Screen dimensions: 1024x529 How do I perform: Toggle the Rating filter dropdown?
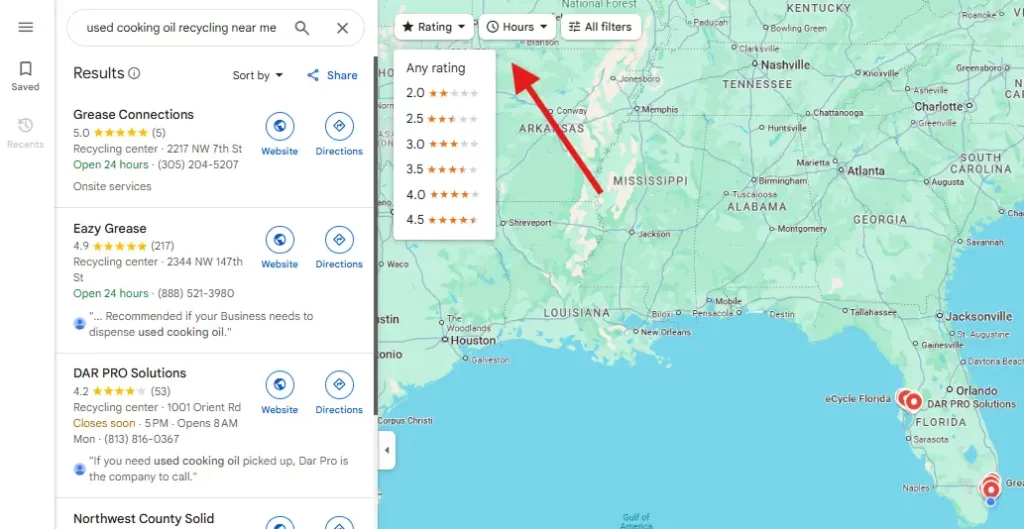click(434, 27)
